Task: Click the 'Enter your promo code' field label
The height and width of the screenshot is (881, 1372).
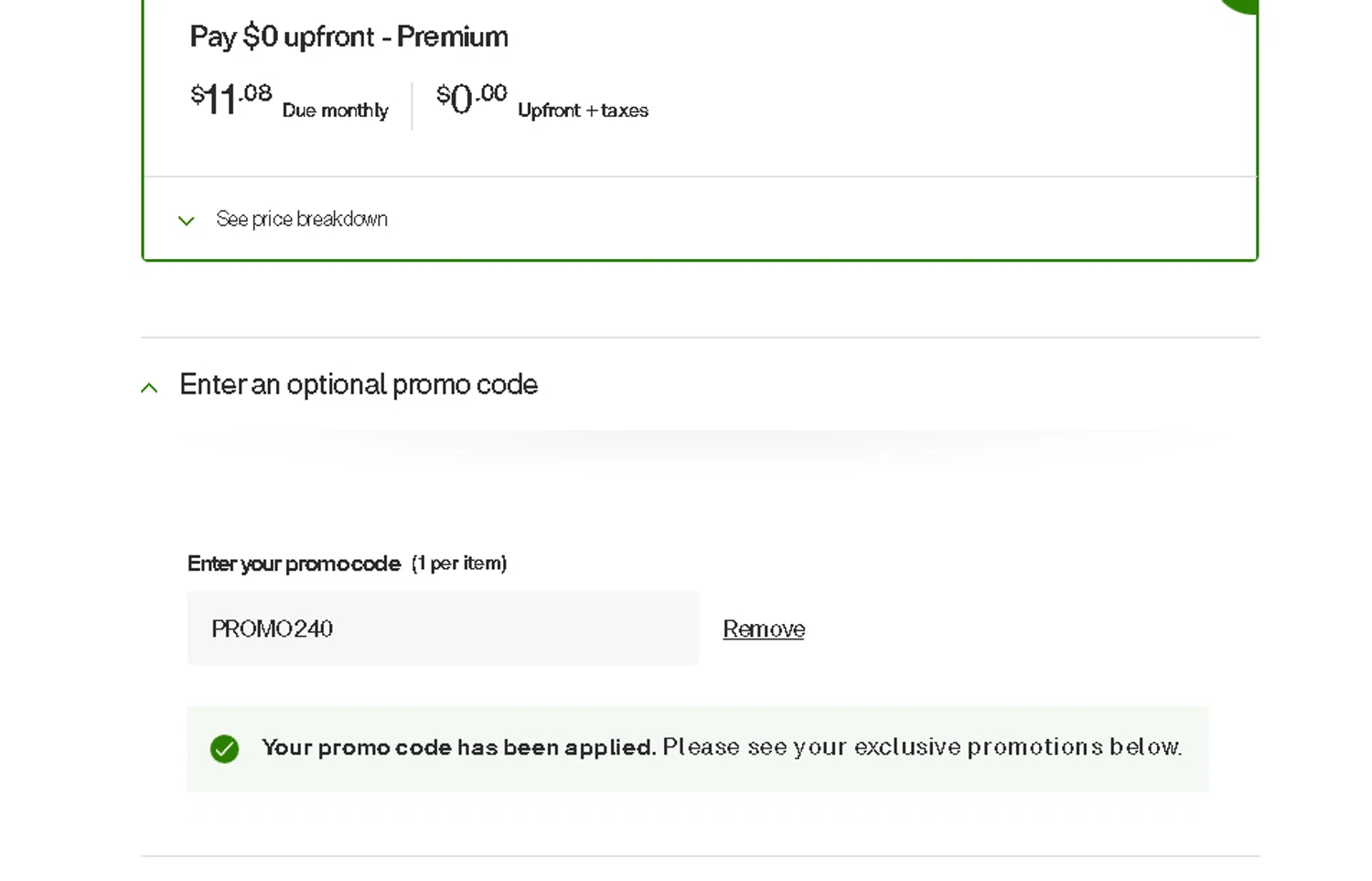Action: tap(294, 564)
